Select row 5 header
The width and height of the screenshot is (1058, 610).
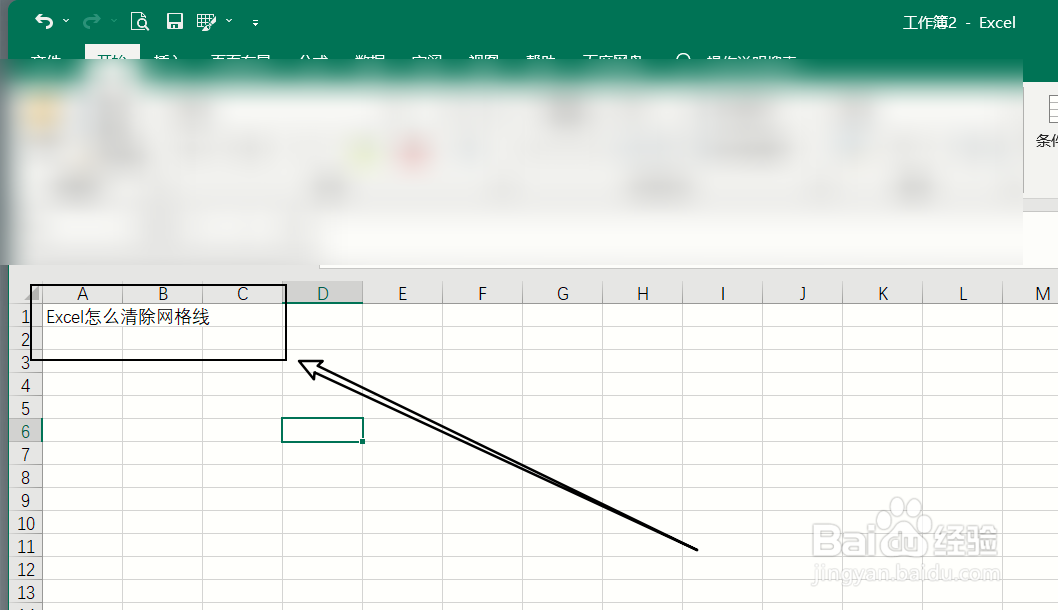pos(26,408)
